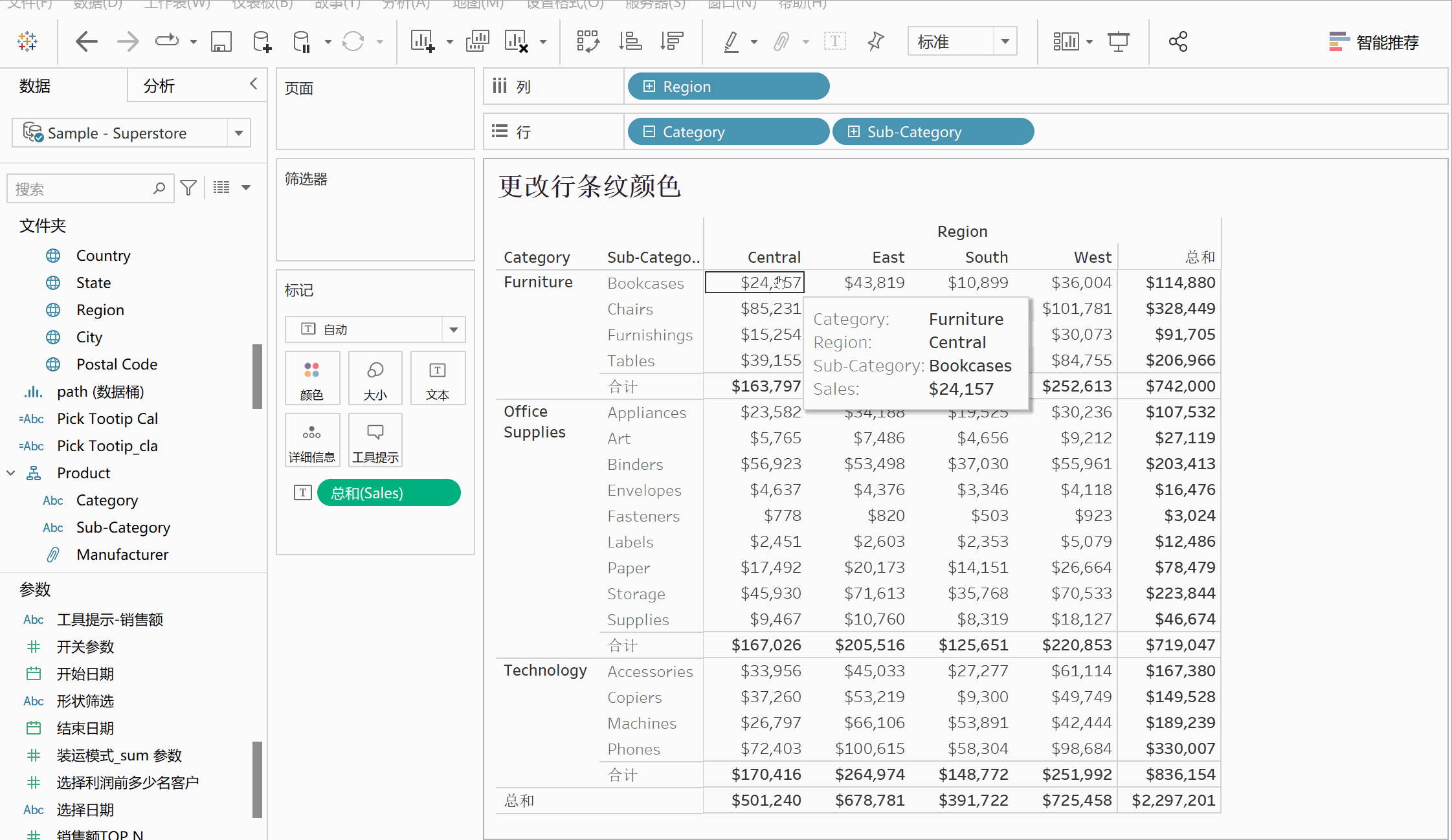Click the Undo back arrow
This screenshot has width=1452, height=840.
86,41
